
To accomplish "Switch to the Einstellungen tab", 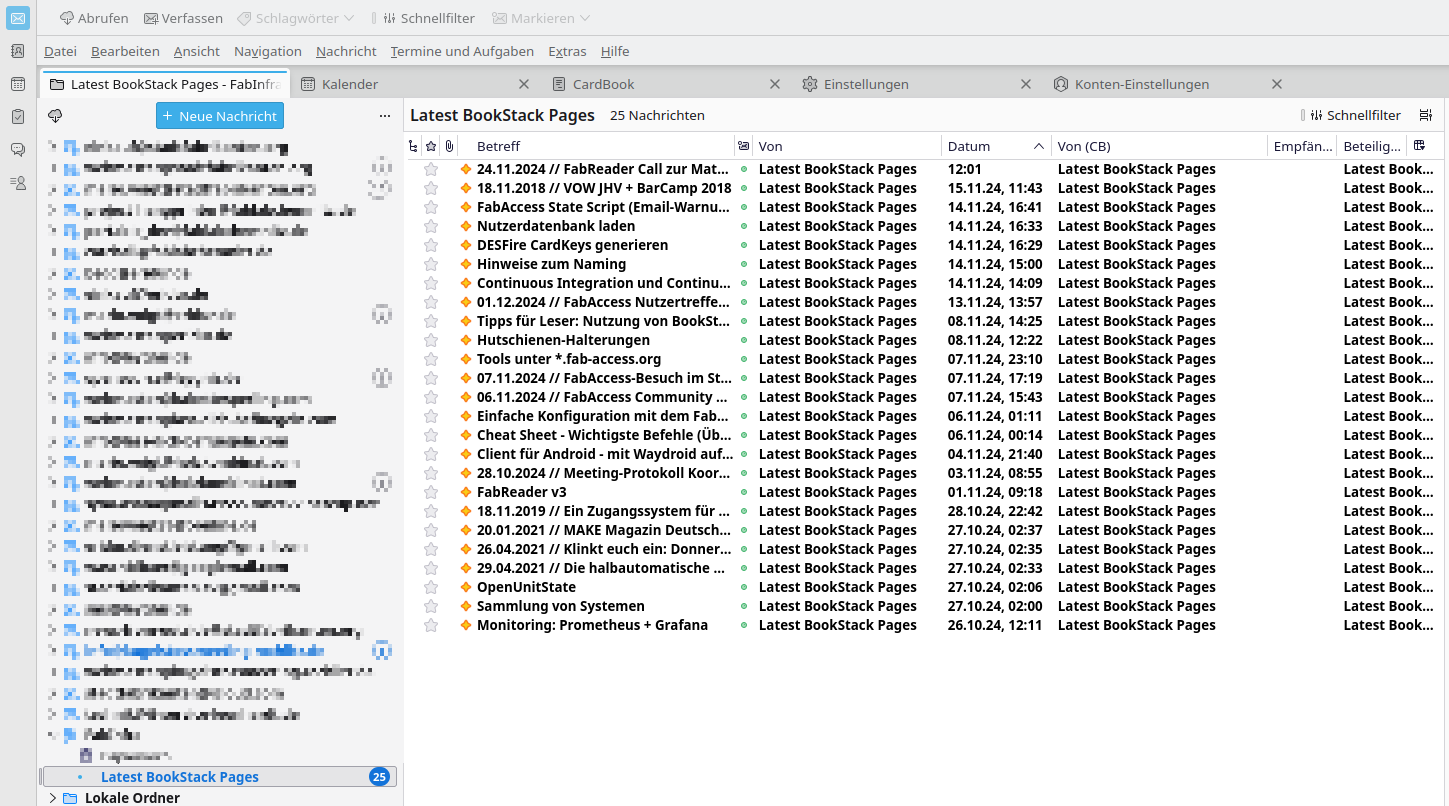I will [x=917, y=84].
